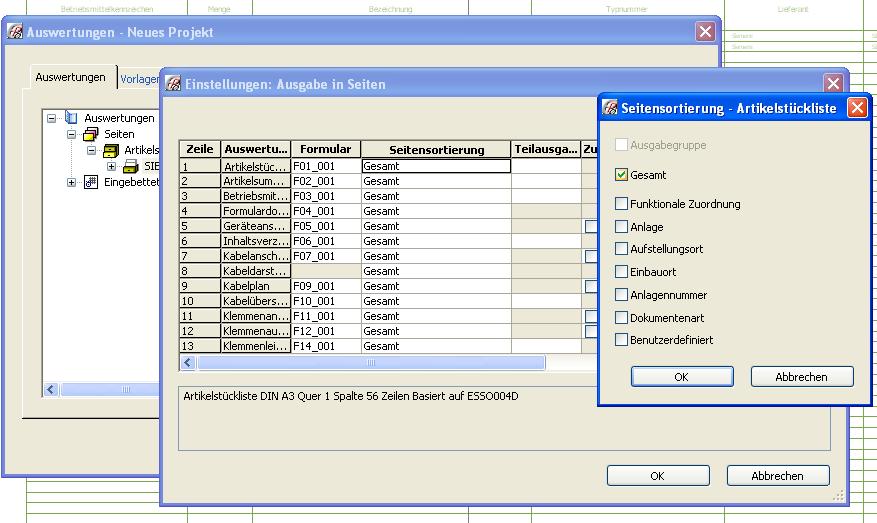Select the row header for row 10

200,301
